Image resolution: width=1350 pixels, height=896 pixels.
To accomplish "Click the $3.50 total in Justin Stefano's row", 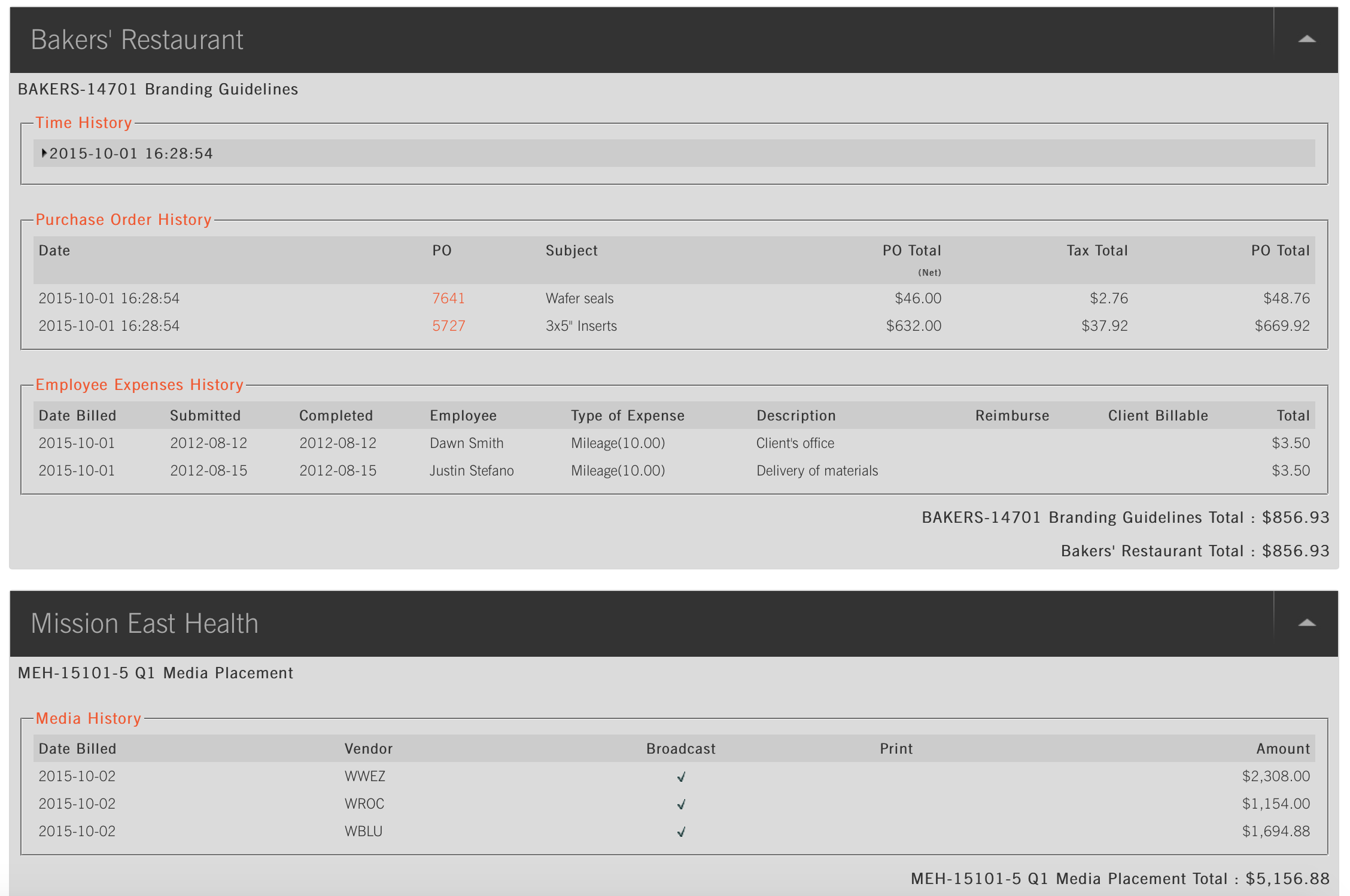I will click(1291, 471).
